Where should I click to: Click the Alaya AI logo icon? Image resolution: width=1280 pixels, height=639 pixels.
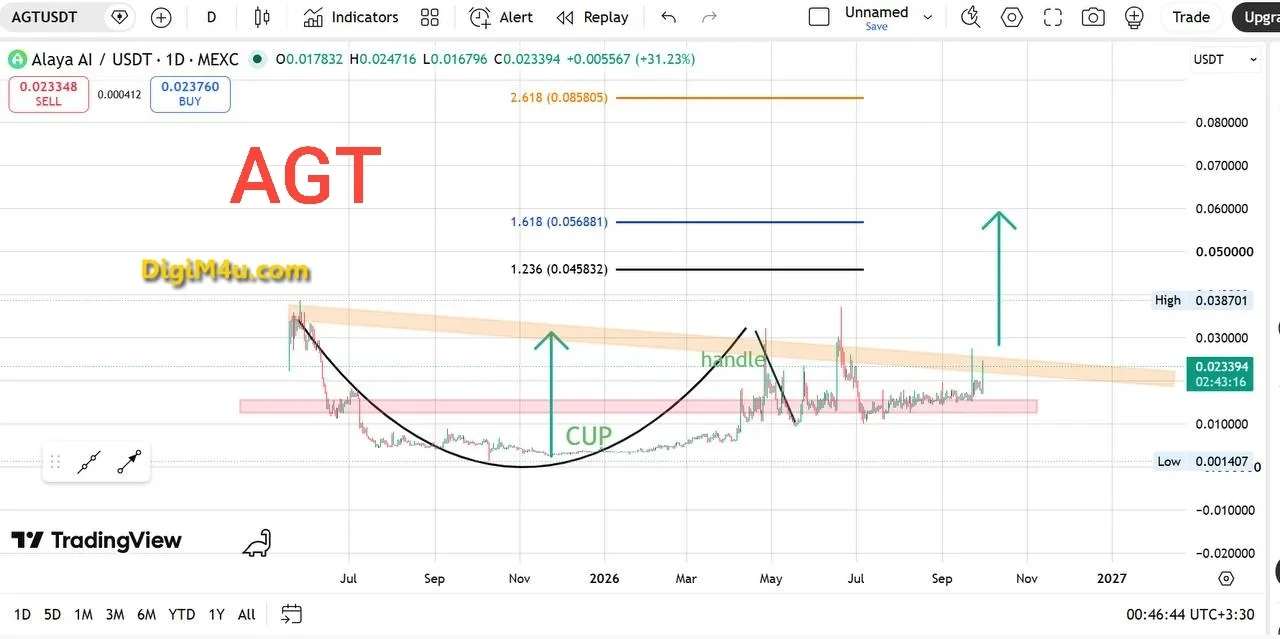(17, 59)
